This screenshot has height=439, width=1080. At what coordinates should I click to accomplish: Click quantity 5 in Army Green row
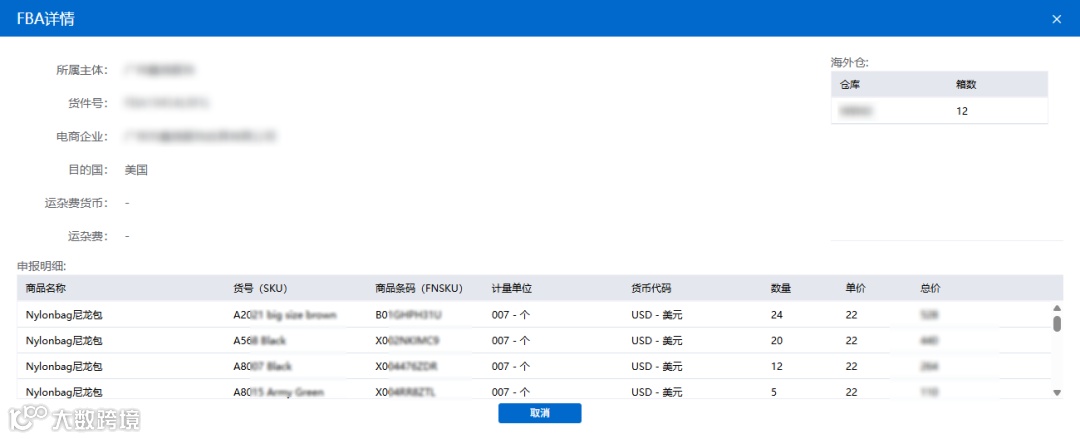tap(774, 391)
